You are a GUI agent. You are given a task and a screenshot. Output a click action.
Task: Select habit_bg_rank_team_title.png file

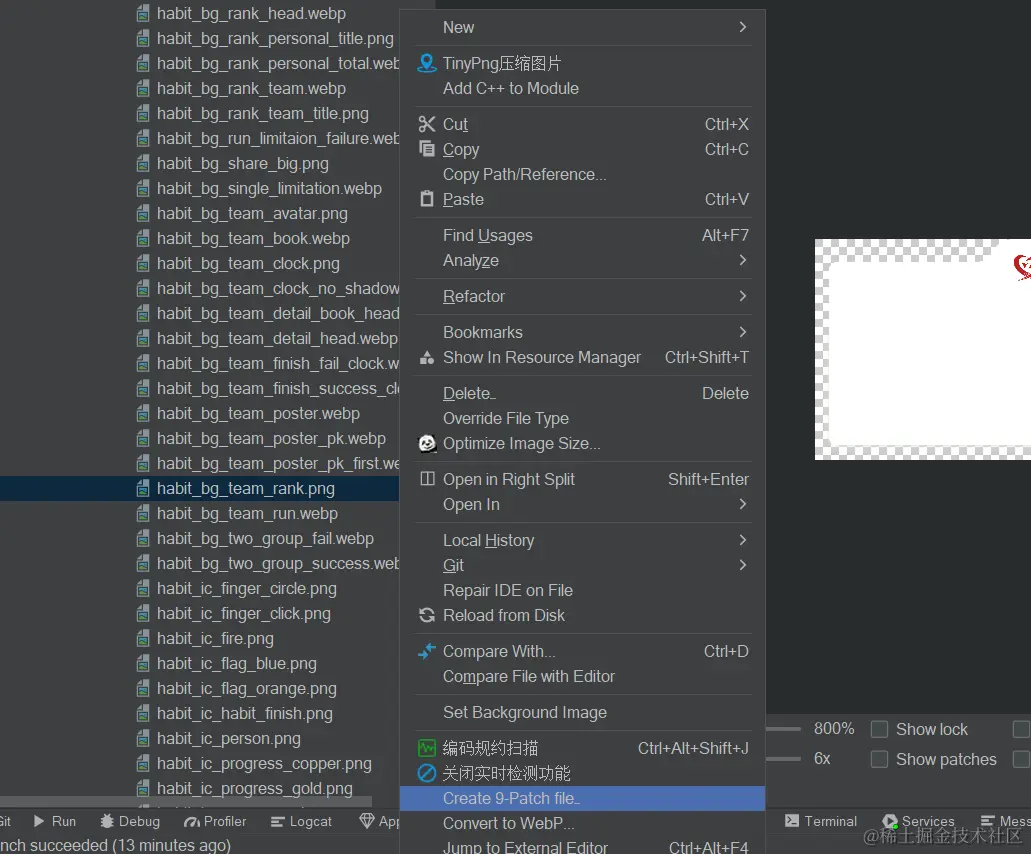pyautogui.click(x=262, y=114)
